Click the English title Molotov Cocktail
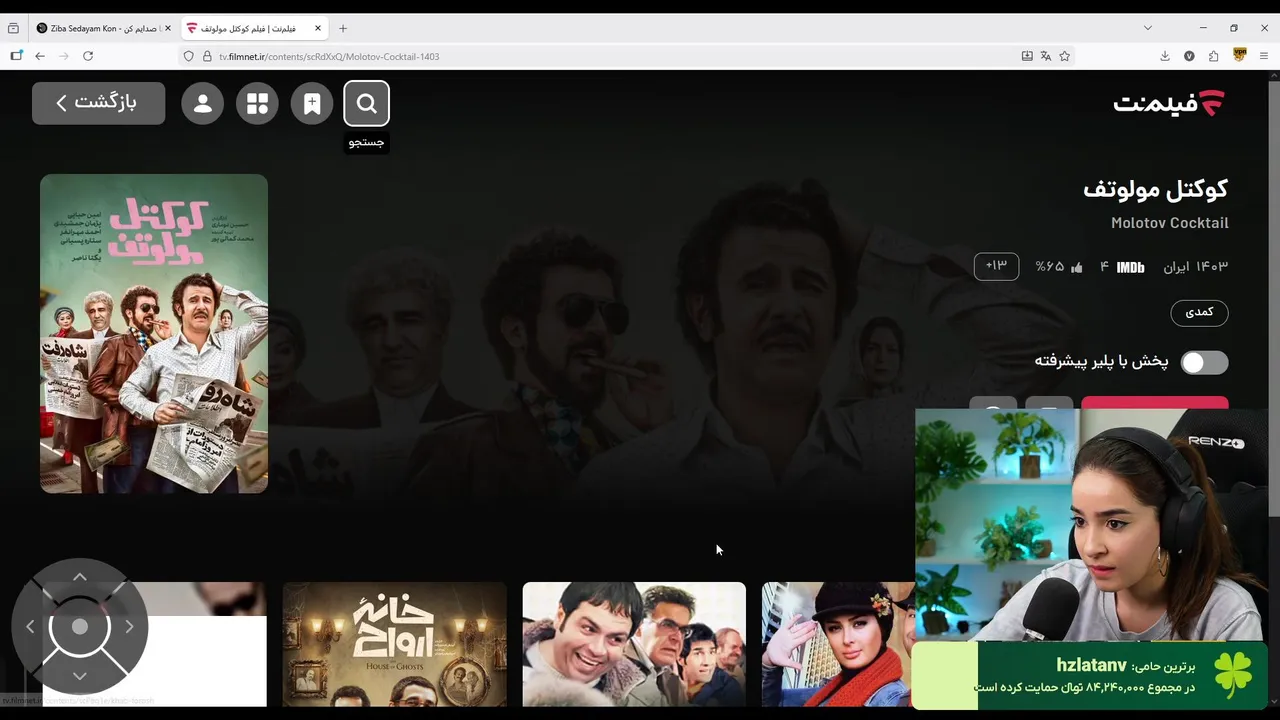 (x=1170, y=222)
